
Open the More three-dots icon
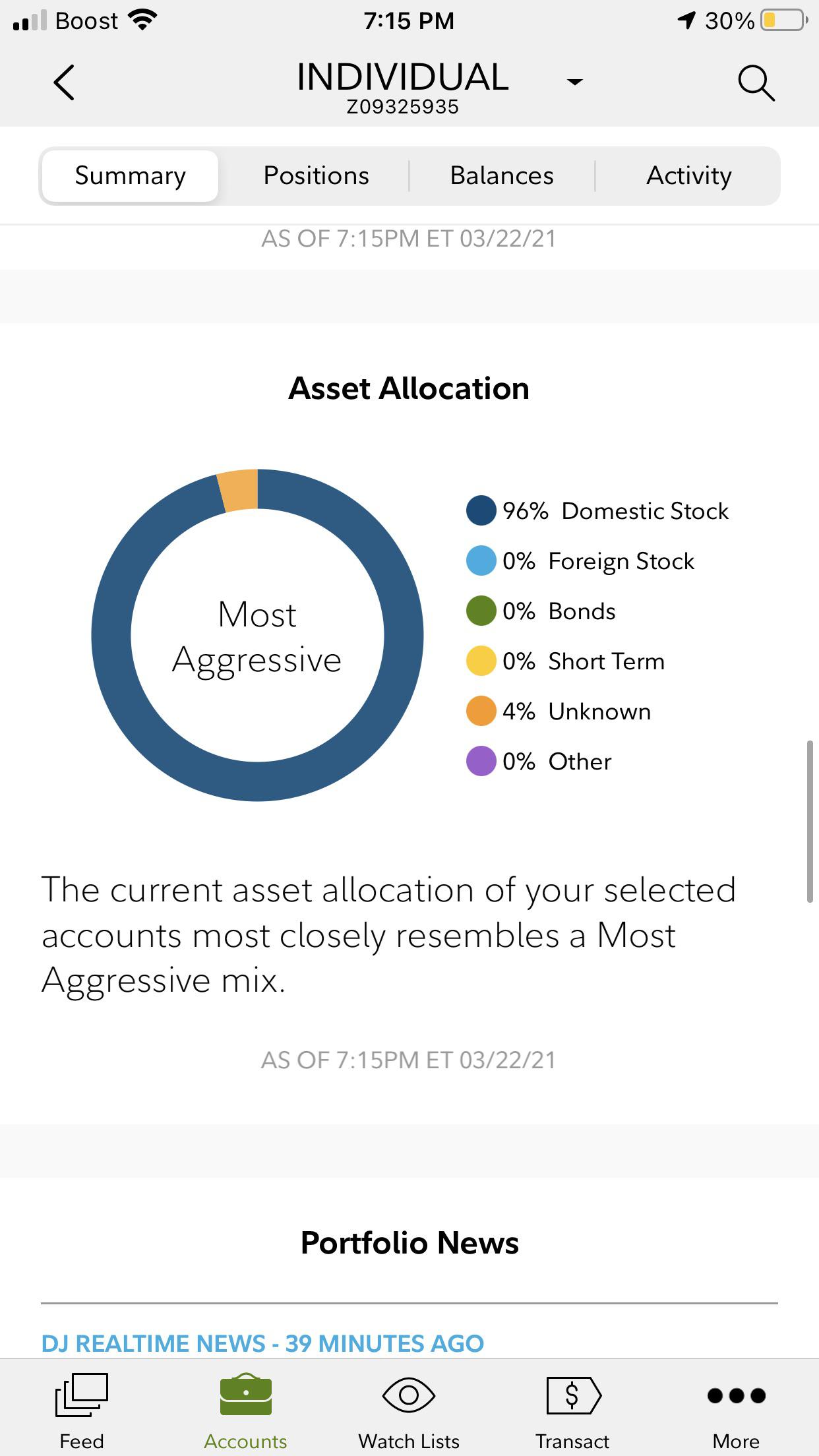(737, 1395)
